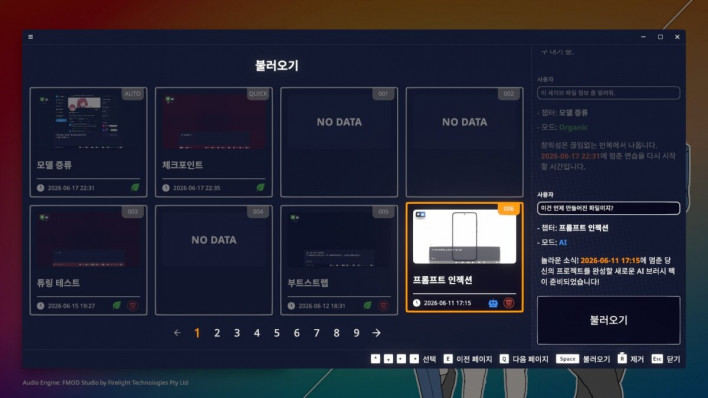
Task: Click the 불러오기 page heading
Action: [x=277, y=66]
